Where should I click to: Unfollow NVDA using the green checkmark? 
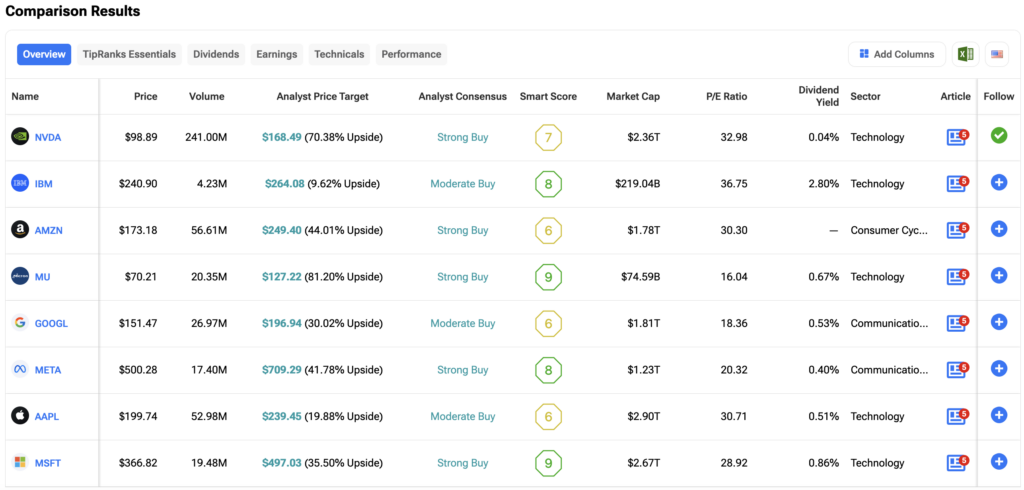[998, 136]
